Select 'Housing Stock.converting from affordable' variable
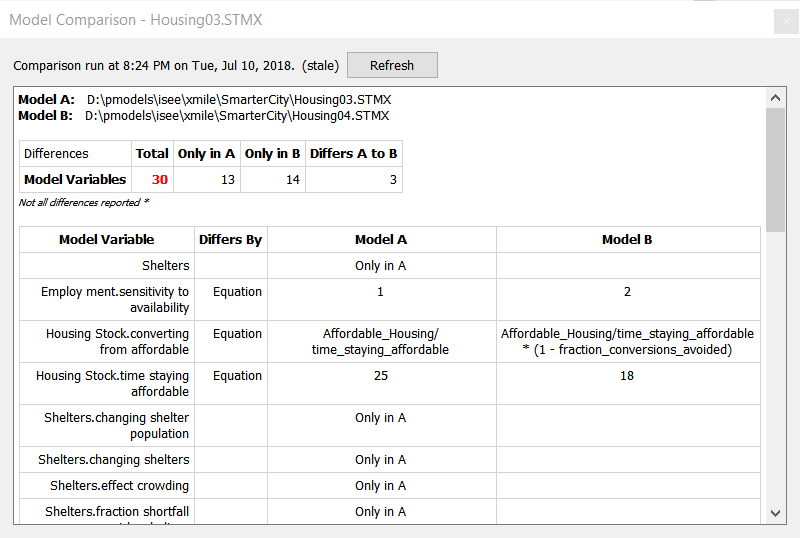Screen dimensions: 800x538 117,341
